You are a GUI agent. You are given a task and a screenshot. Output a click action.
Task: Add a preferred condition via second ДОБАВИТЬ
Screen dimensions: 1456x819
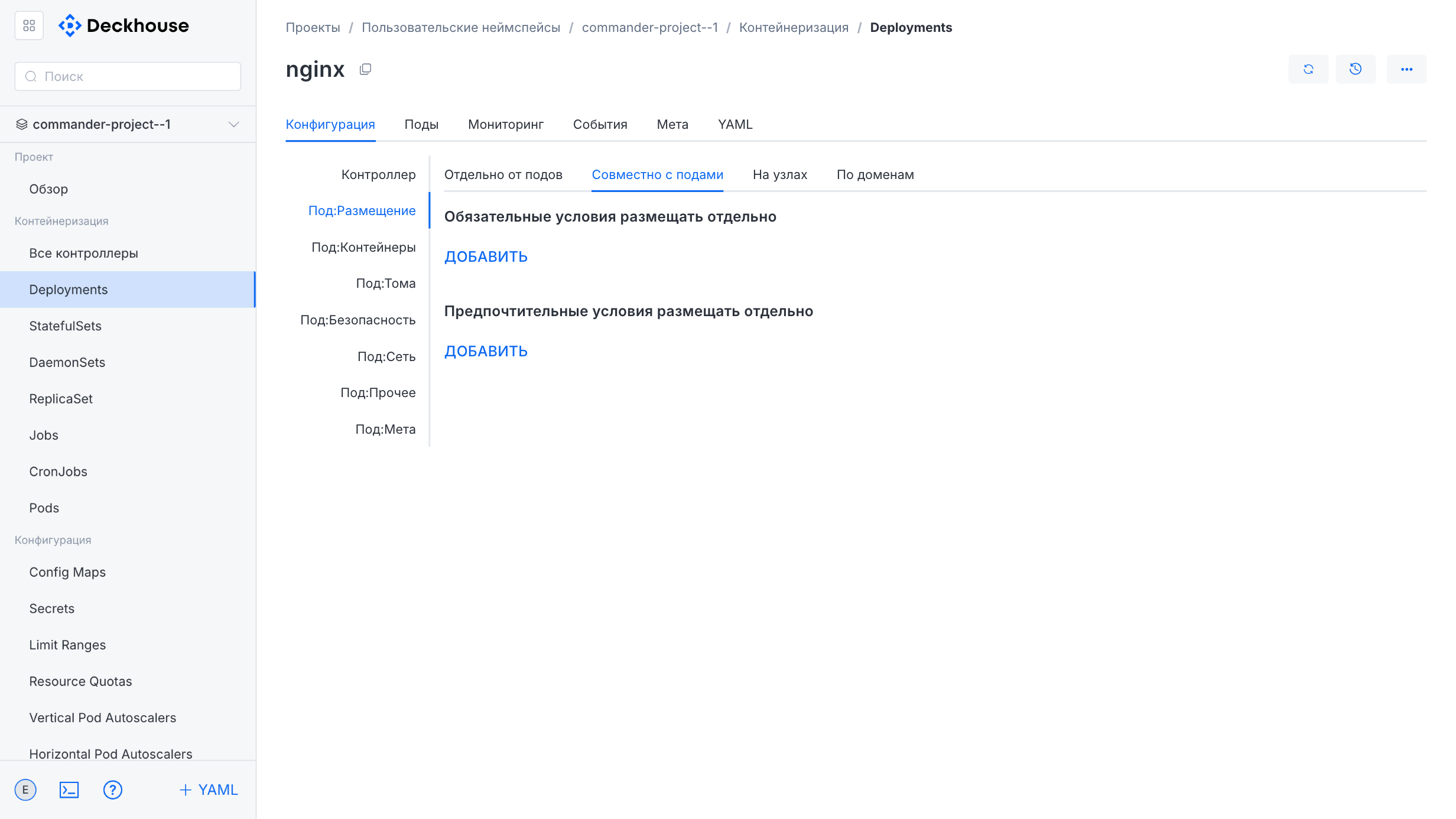coord(486,351)
